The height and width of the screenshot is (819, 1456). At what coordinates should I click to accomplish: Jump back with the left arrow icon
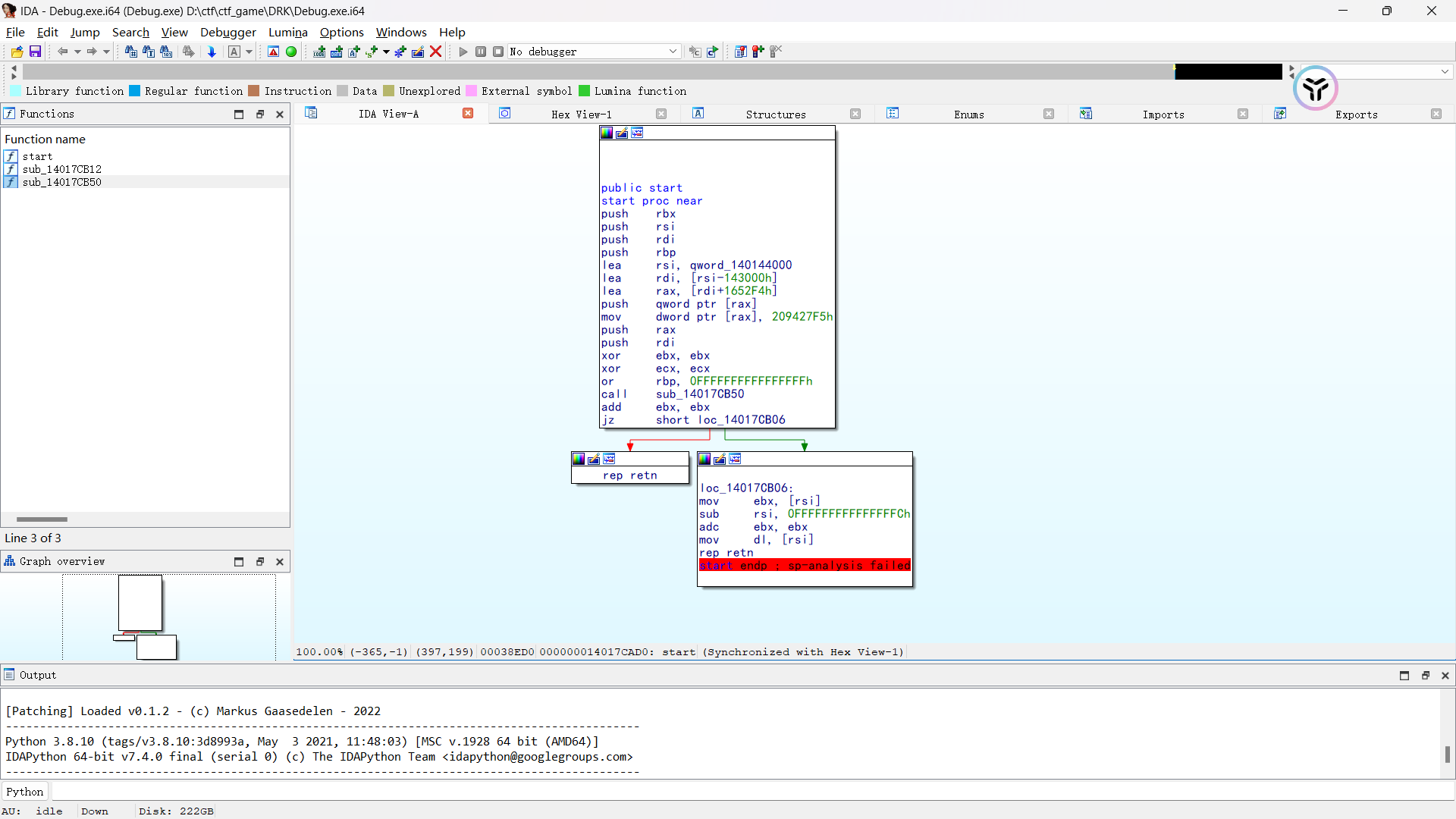tap(63, 52)
